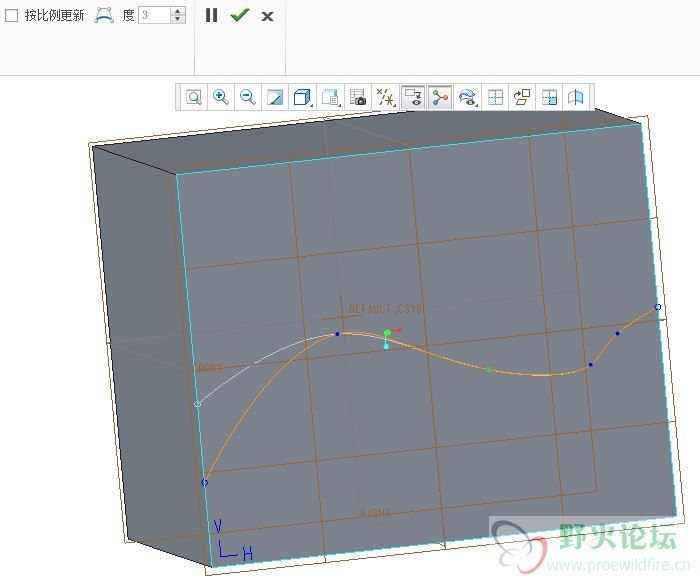The image size is (700, 583).
Task: Click the Repaint screen icon
Action: pos(275,97)
